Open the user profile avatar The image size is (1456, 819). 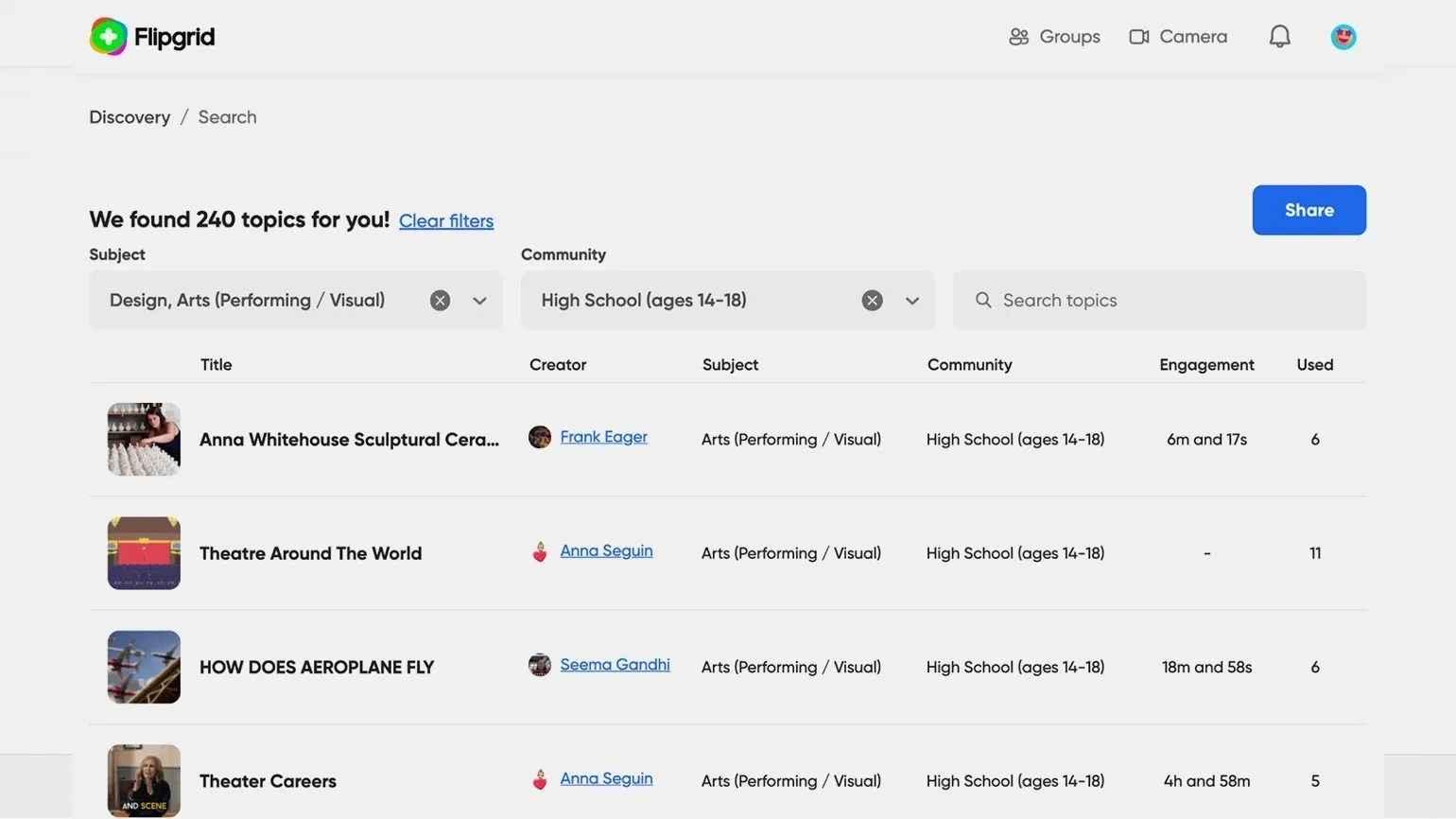coord(1343,37)
